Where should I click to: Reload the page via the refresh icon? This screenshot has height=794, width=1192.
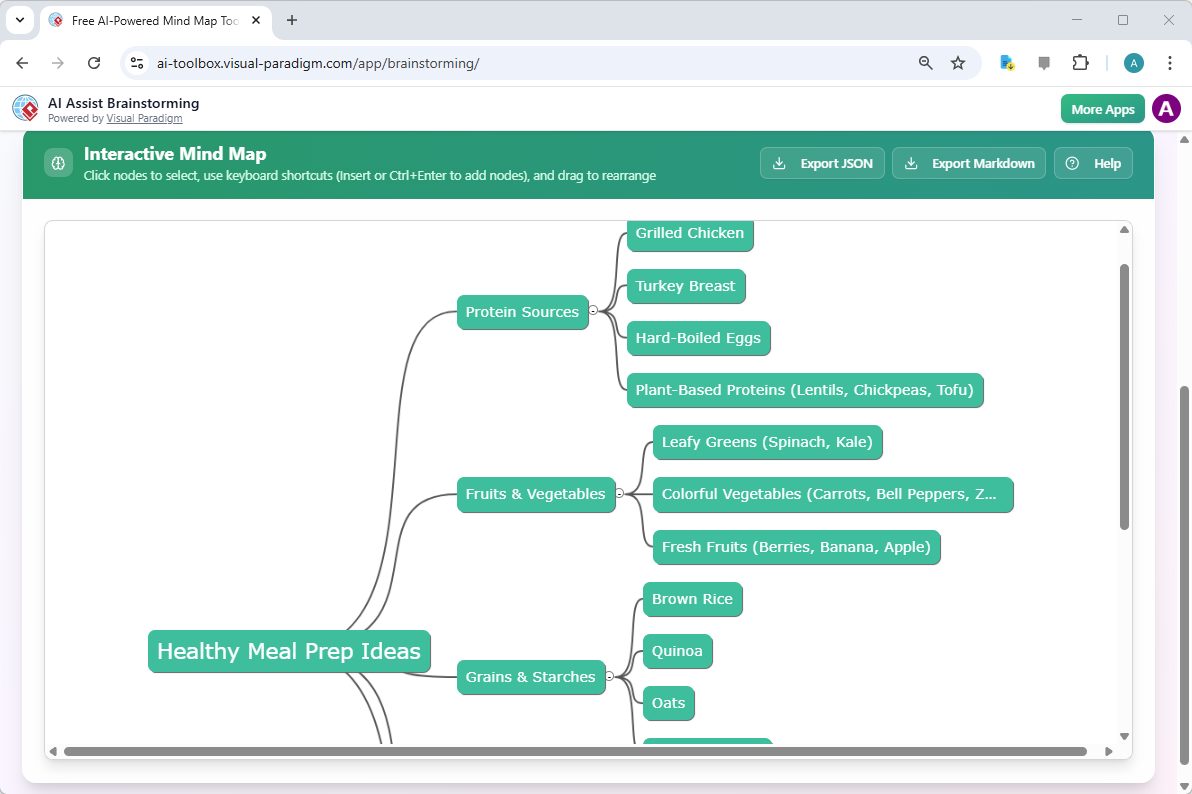[94, 62]
